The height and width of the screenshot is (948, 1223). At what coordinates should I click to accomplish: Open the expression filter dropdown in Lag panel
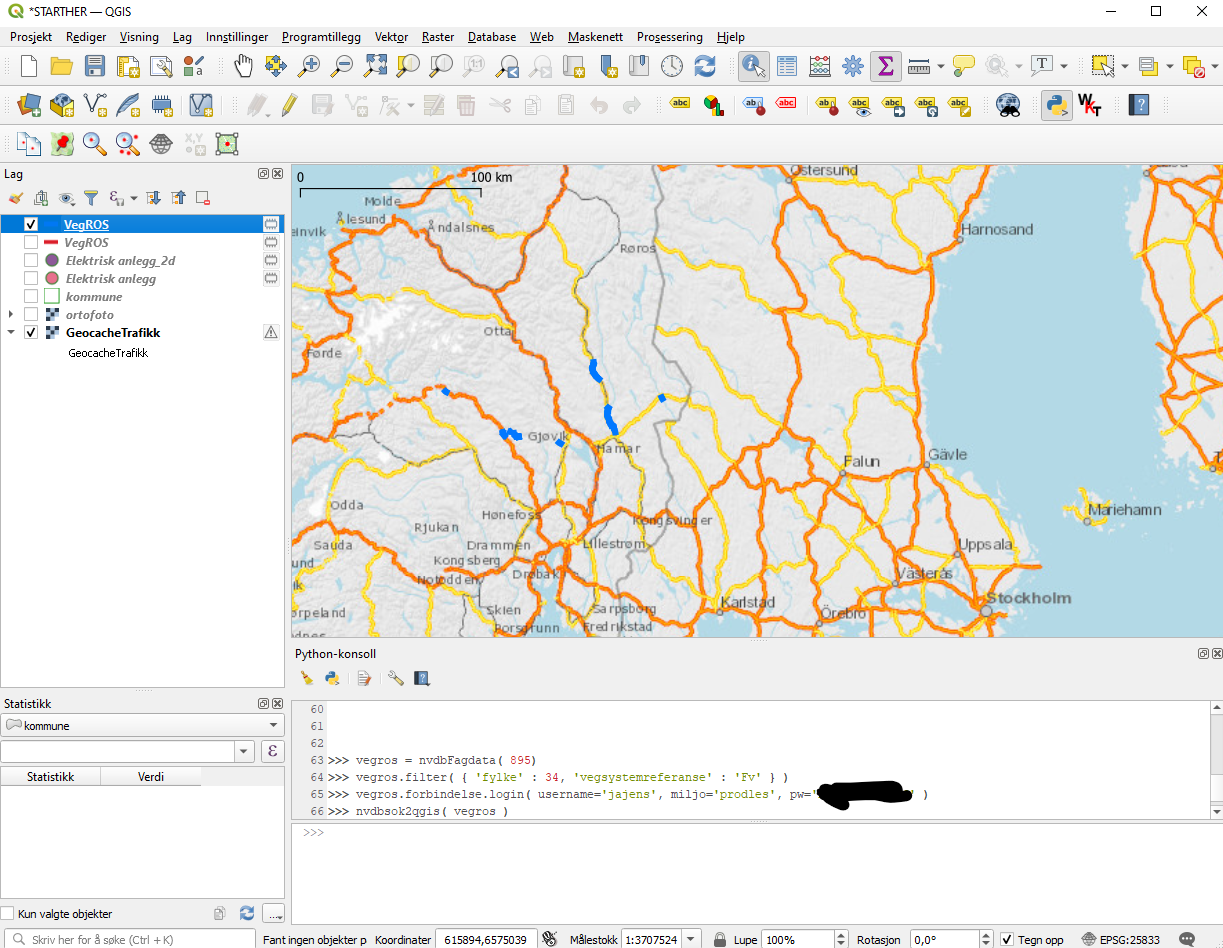(133, 198)
